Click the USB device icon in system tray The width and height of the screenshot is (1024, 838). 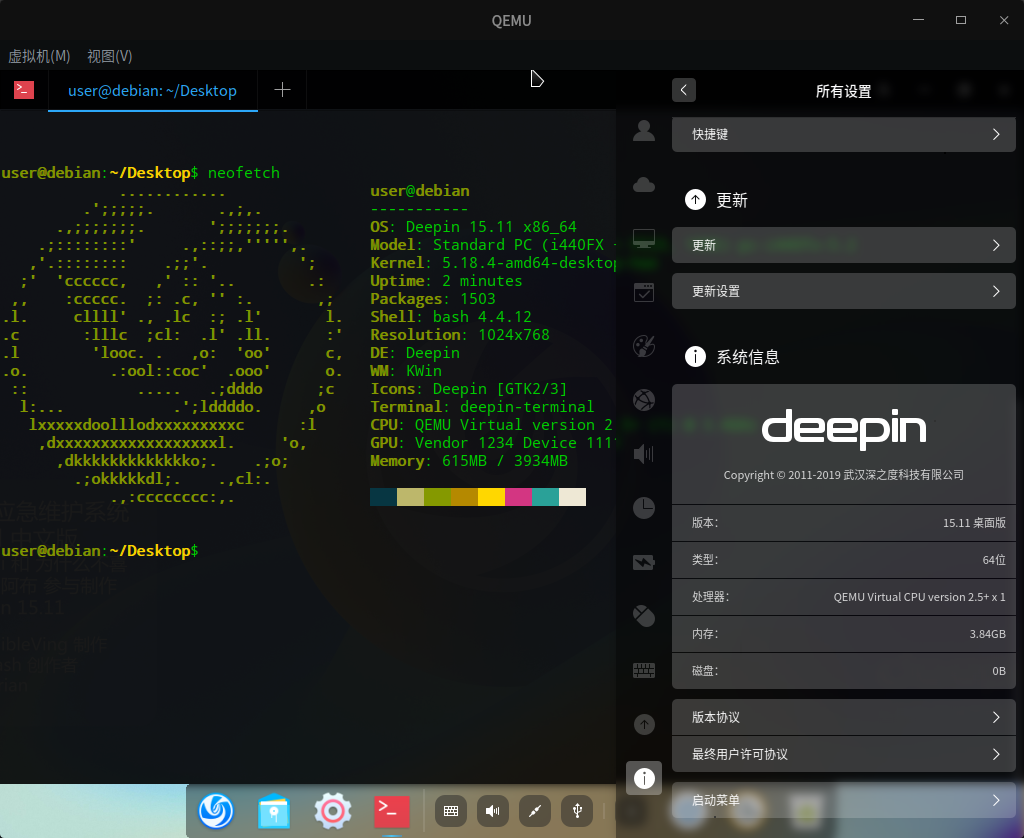point(577,811)
